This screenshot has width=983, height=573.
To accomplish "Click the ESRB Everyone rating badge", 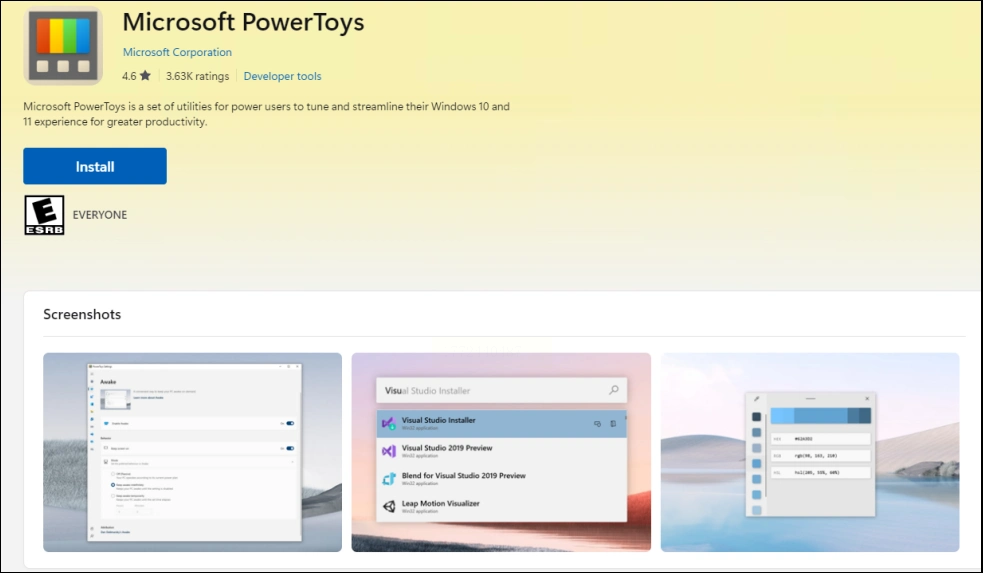I will coord(44,215).
